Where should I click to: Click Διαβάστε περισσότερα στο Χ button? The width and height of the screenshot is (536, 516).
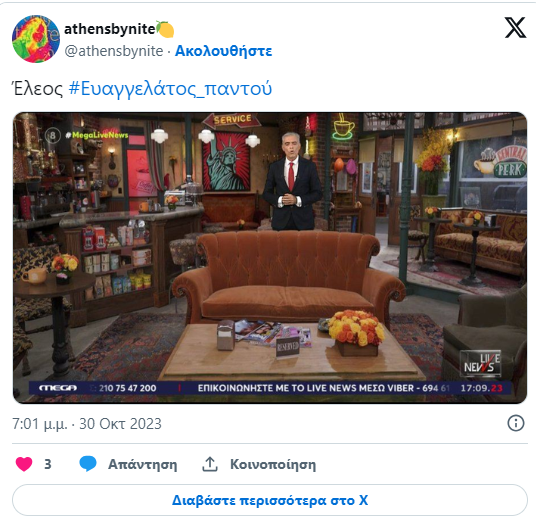tap(270, 500)
